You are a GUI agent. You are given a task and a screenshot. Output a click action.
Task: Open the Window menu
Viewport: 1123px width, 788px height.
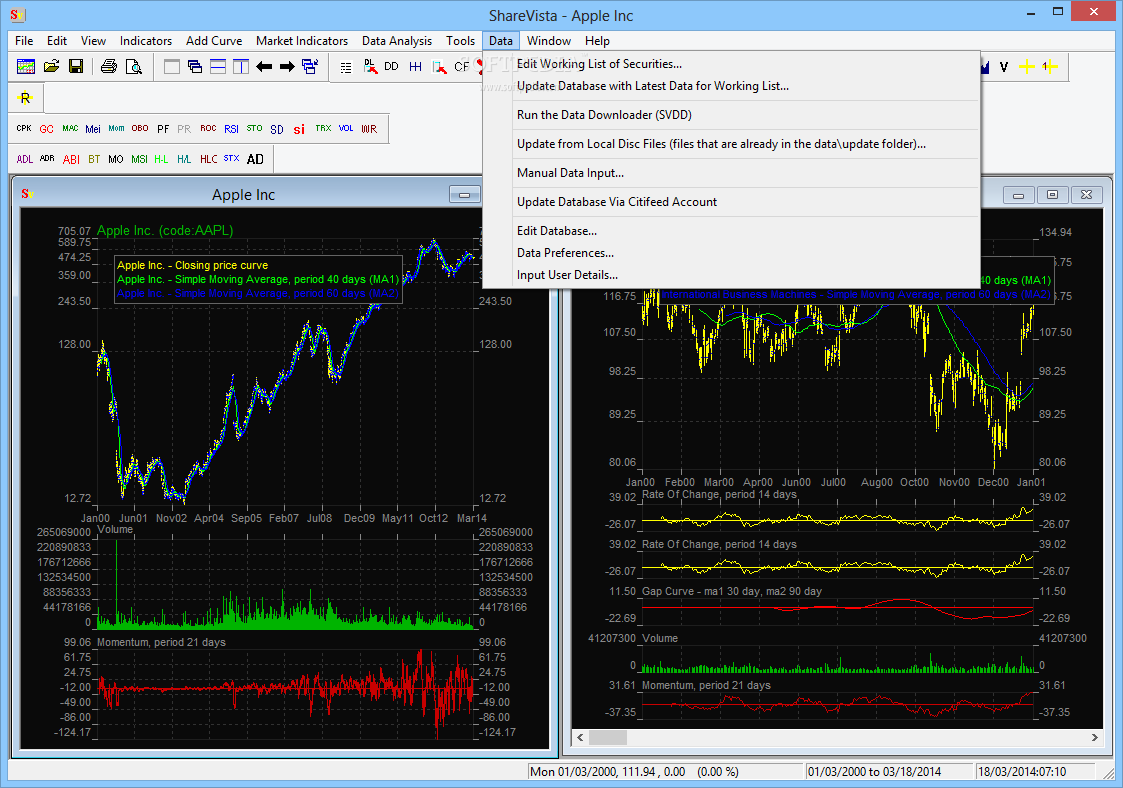pyautogui.click(x=549, y=41)
